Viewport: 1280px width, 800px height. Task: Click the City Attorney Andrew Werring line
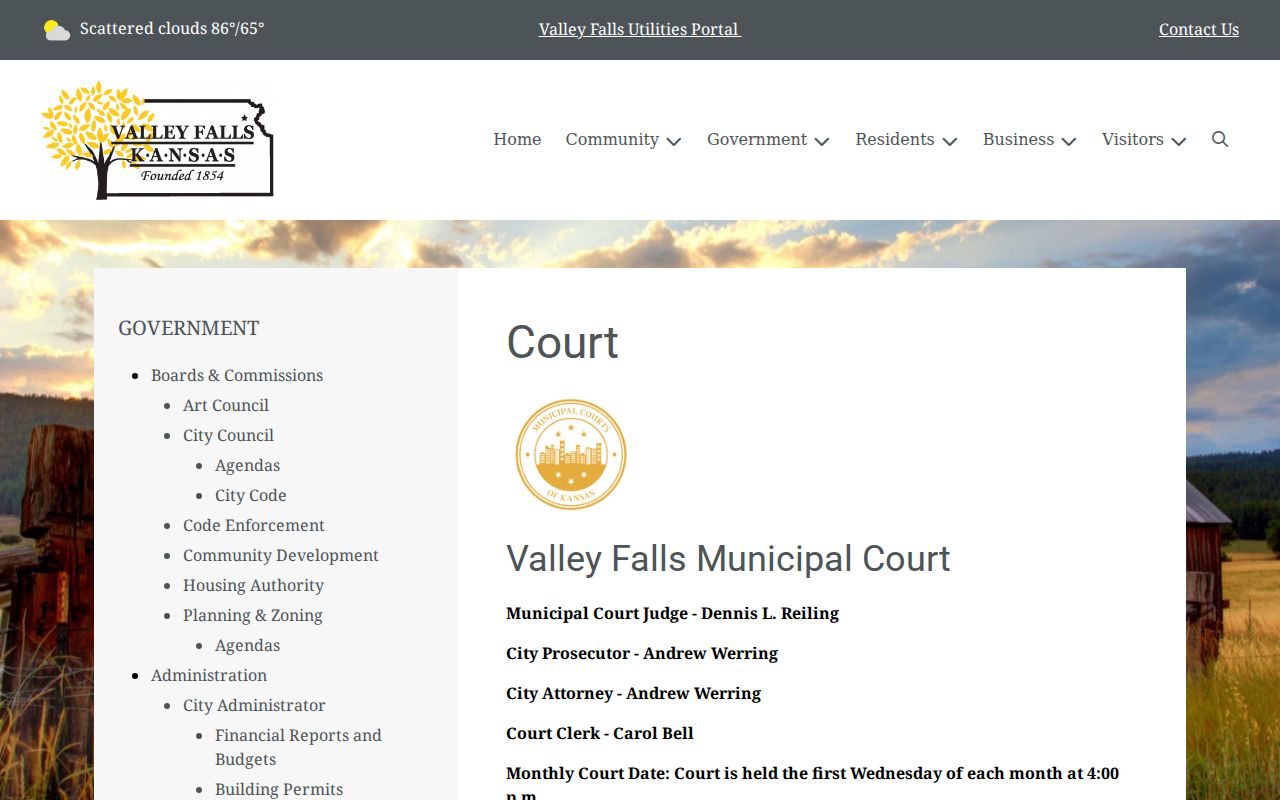coord(633,693)
